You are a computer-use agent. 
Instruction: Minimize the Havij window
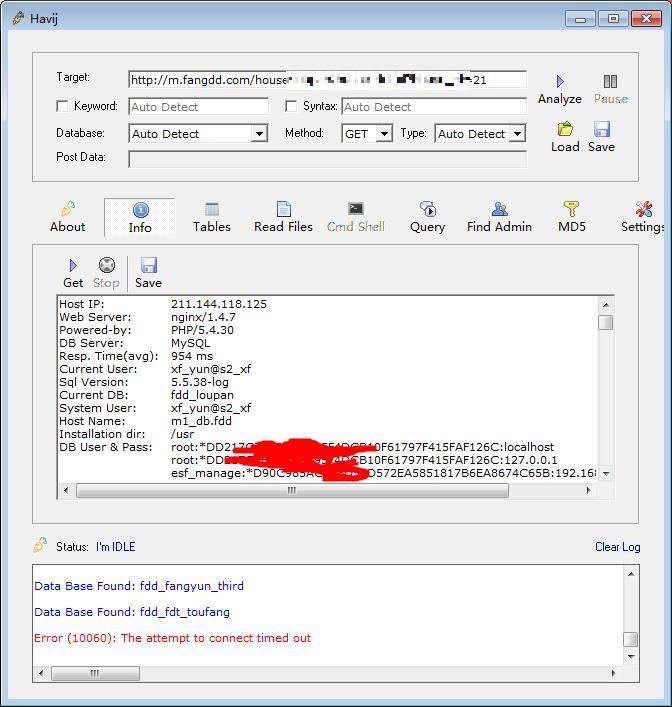[580, 19]
